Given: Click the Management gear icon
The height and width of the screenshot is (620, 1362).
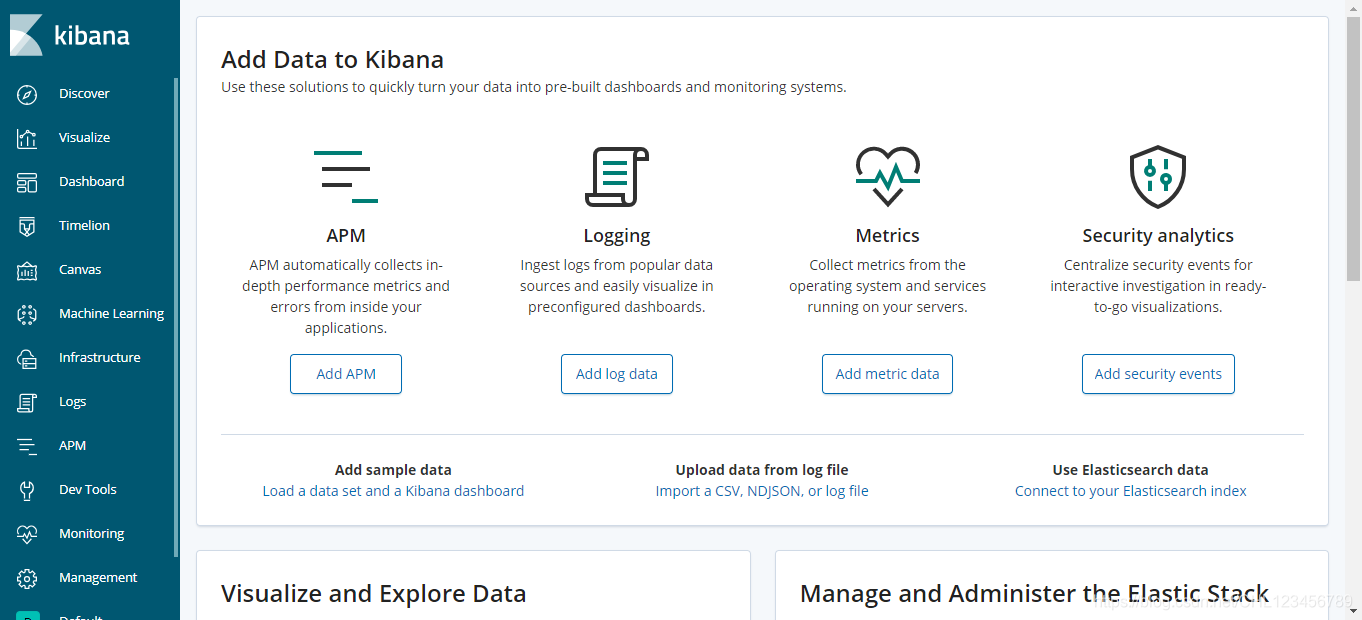Looking at the screenshot, I should click(27, 578).
